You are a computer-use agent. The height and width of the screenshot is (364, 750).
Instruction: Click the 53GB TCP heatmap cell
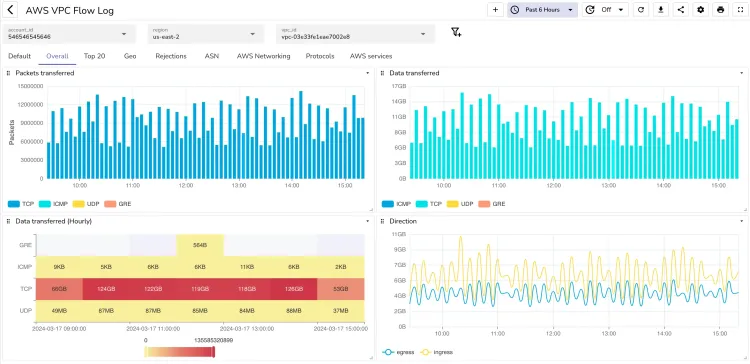pyautogui.click(x=341, y=289)
